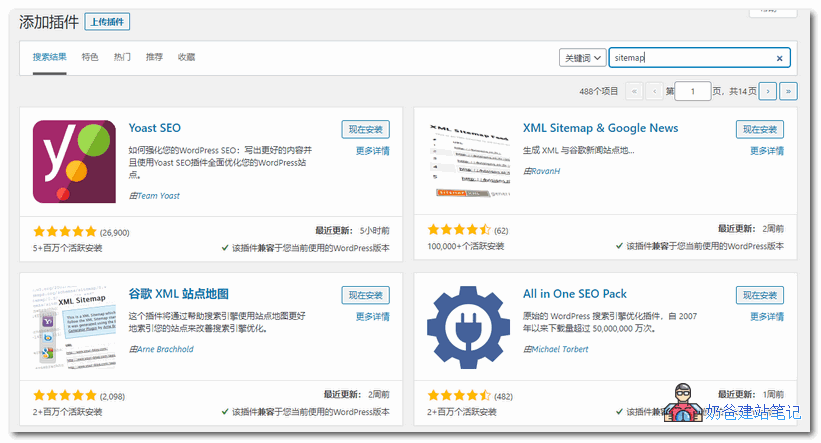
Task: Open the 谷歌 XML 站点地图 title link
Action: 179,294
